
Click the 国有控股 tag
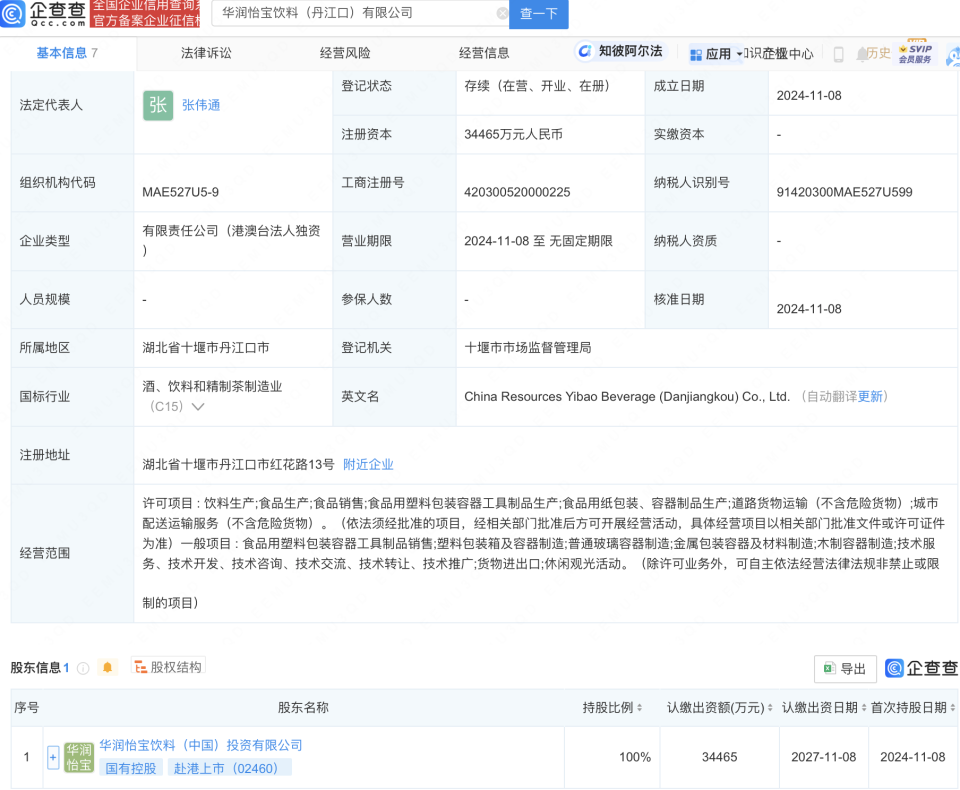[x=131, y=768]
